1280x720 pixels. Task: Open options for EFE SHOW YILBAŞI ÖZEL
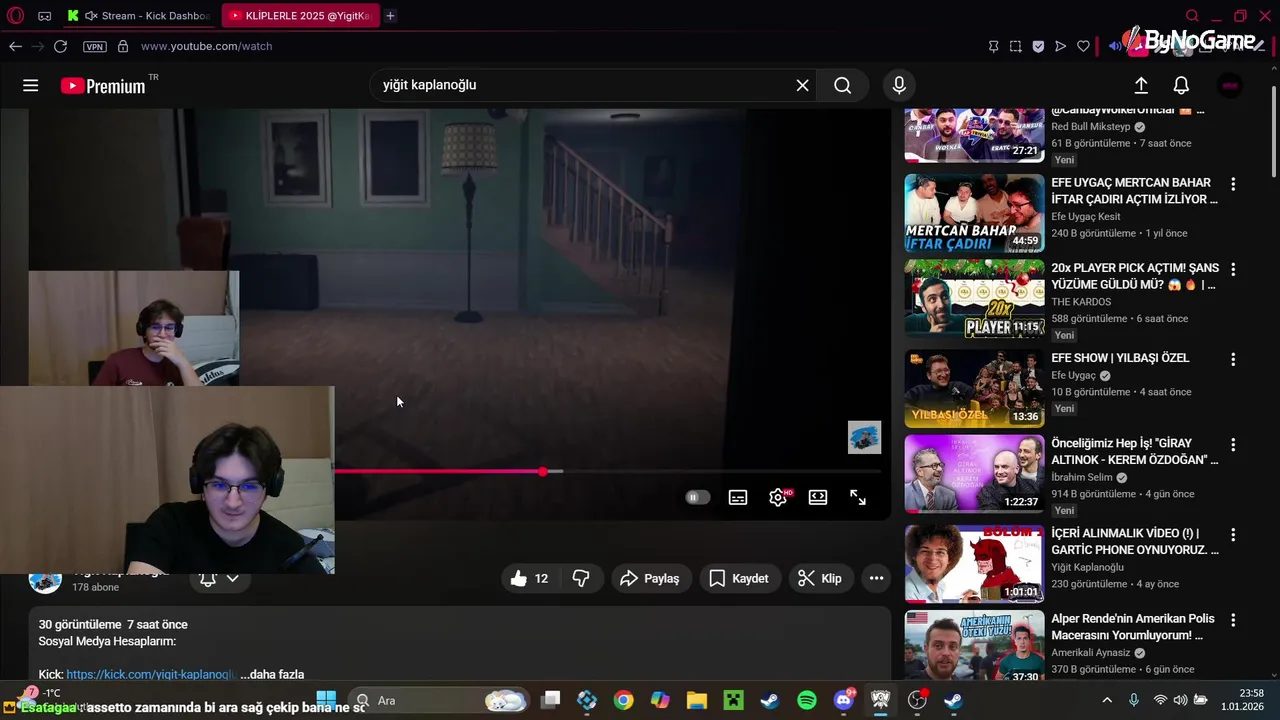pos(1233,359)
